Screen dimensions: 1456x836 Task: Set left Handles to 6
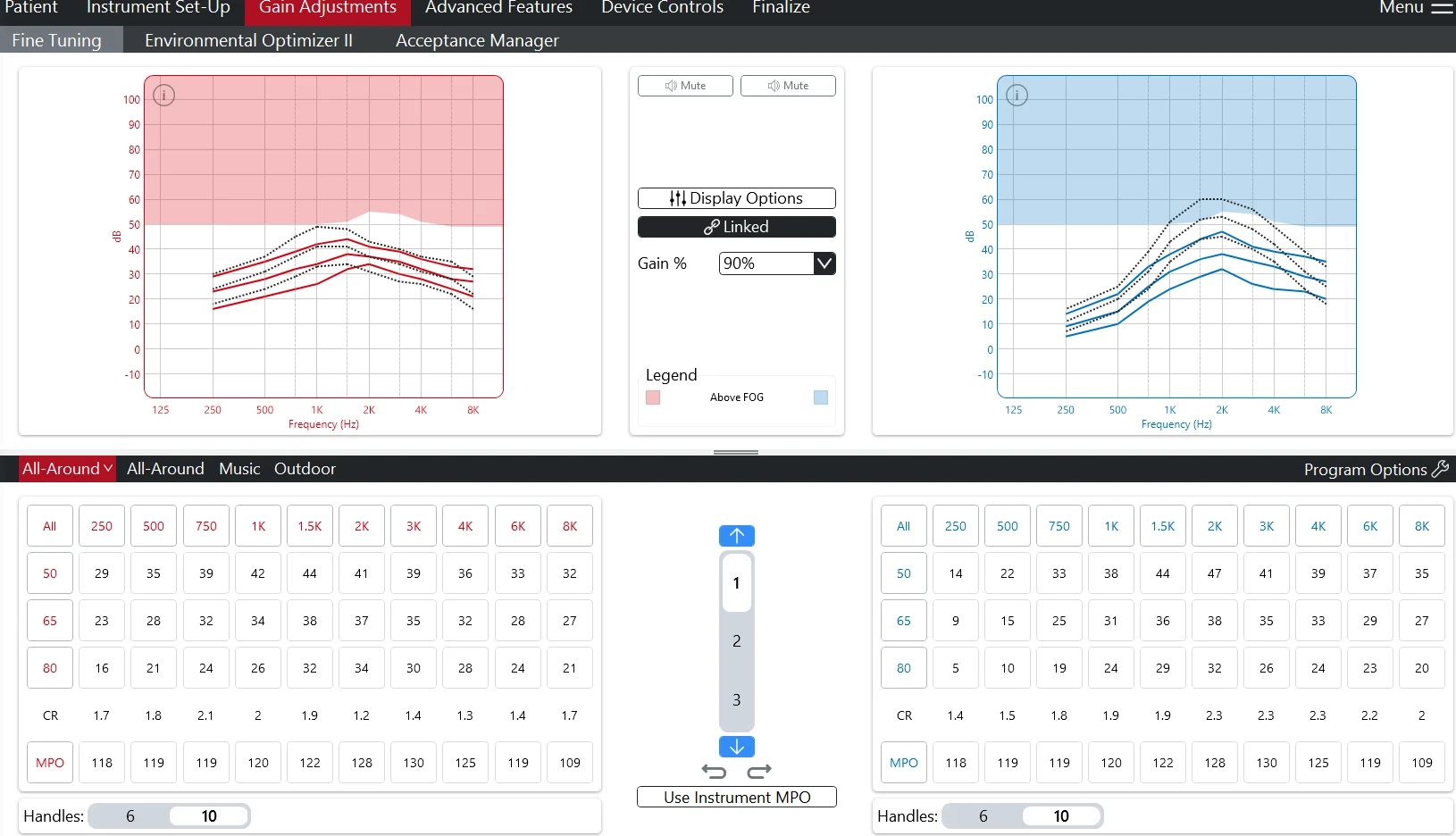(x=130, y=815)
